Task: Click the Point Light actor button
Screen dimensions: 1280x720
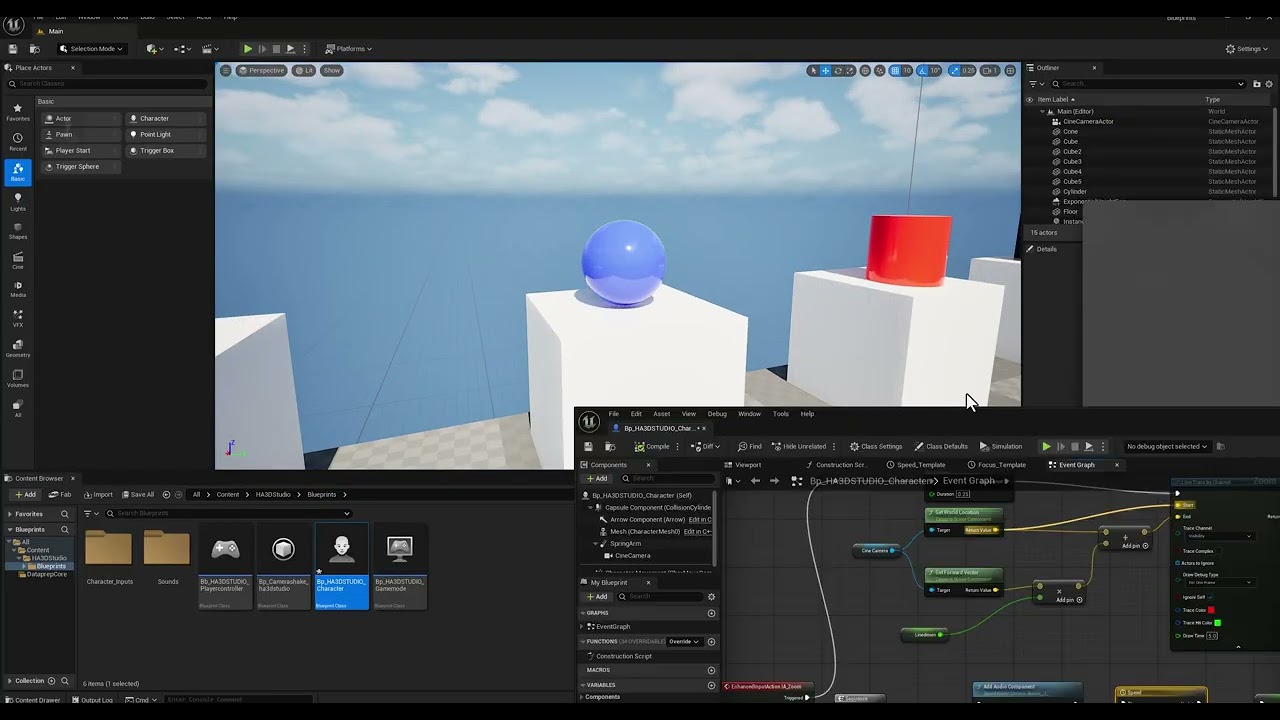Action: pyautogui.click(x=165, y=134)
